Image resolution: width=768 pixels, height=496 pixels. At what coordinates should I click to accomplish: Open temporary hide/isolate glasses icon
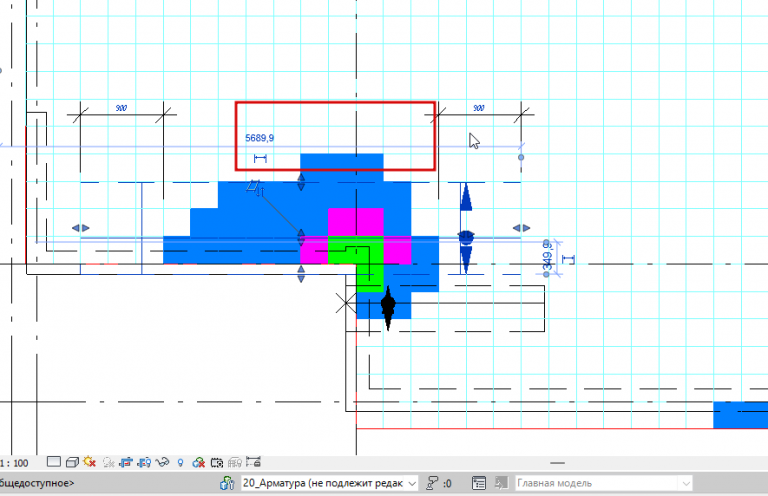coord(162,462)
